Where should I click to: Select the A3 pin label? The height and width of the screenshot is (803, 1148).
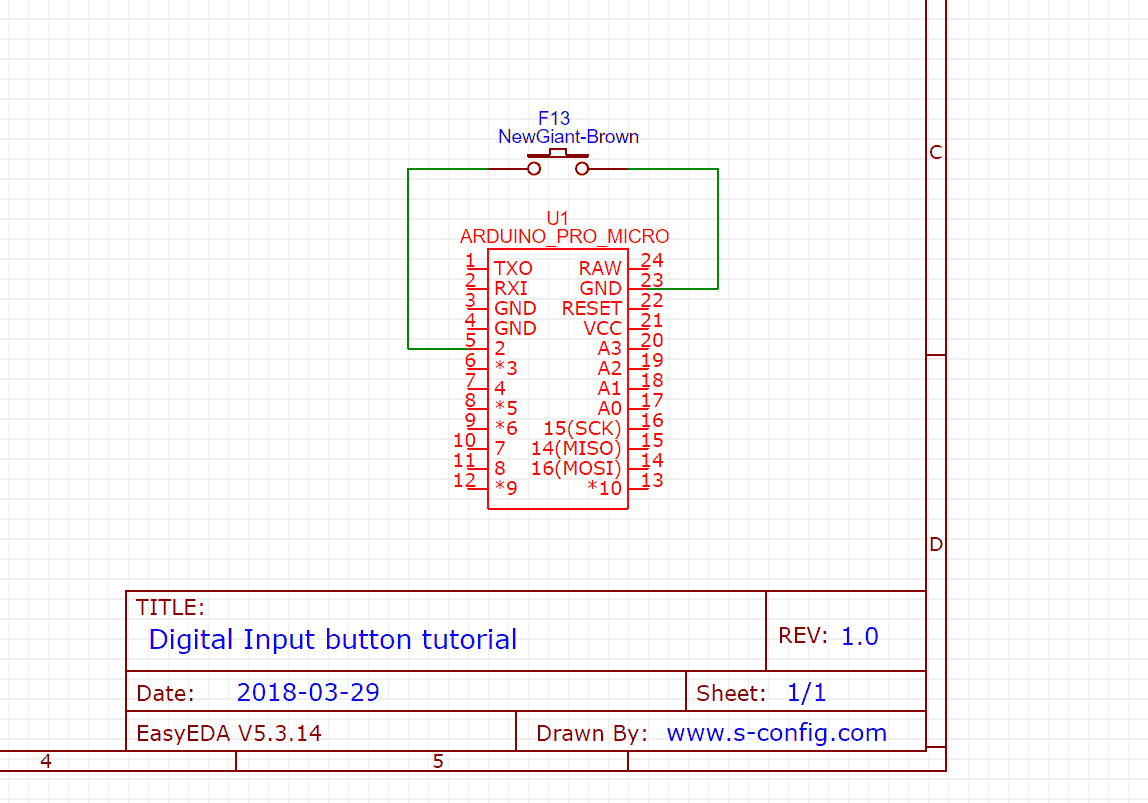[x=609, y=348]
